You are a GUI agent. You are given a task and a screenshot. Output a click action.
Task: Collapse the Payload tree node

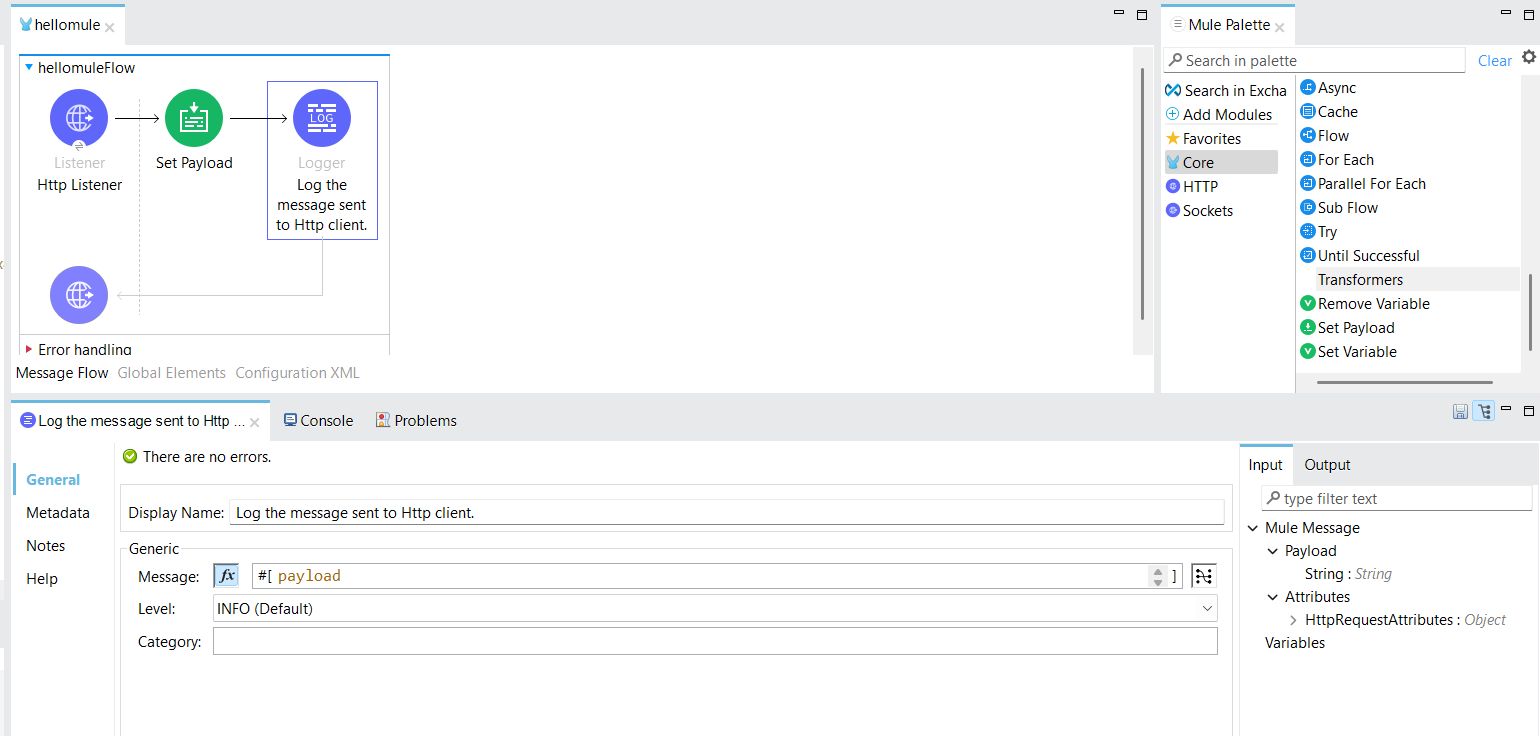click(1273, 551)
